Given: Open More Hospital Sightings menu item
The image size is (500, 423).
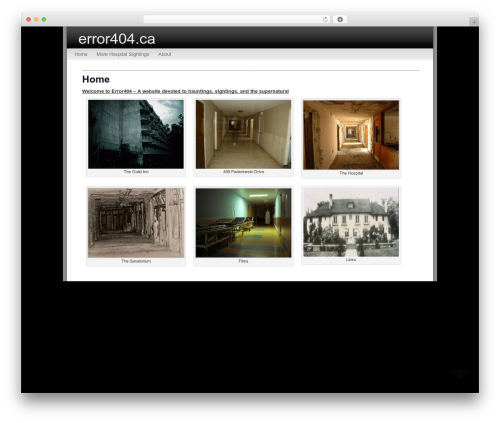Looking at the screenshot, I should (123, 54).
